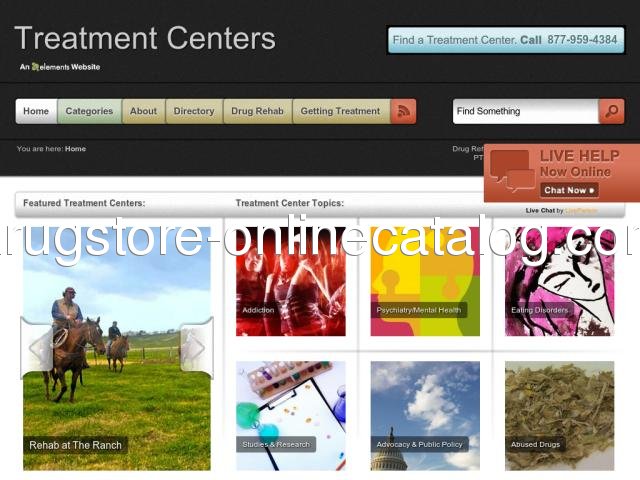Go to the About page
The width and height of the screenshot is (640, 480).
[x=144, y=111]
